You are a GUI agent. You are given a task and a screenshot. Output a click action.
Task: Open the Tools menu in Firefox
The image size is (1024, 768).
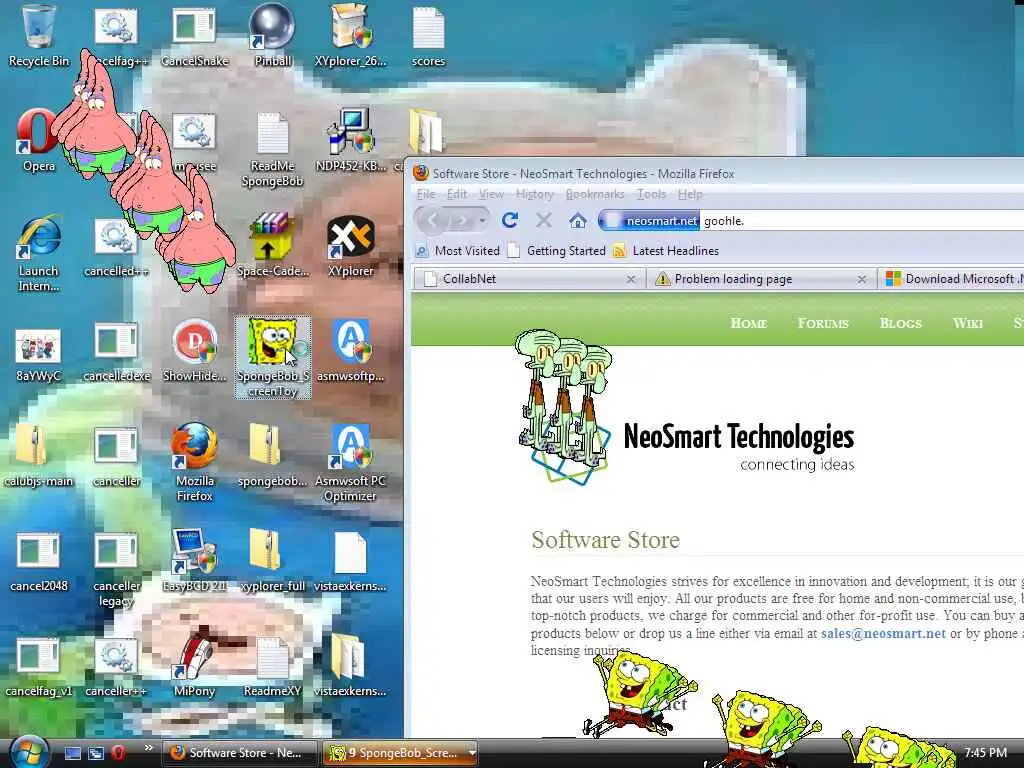pos(651,194)
